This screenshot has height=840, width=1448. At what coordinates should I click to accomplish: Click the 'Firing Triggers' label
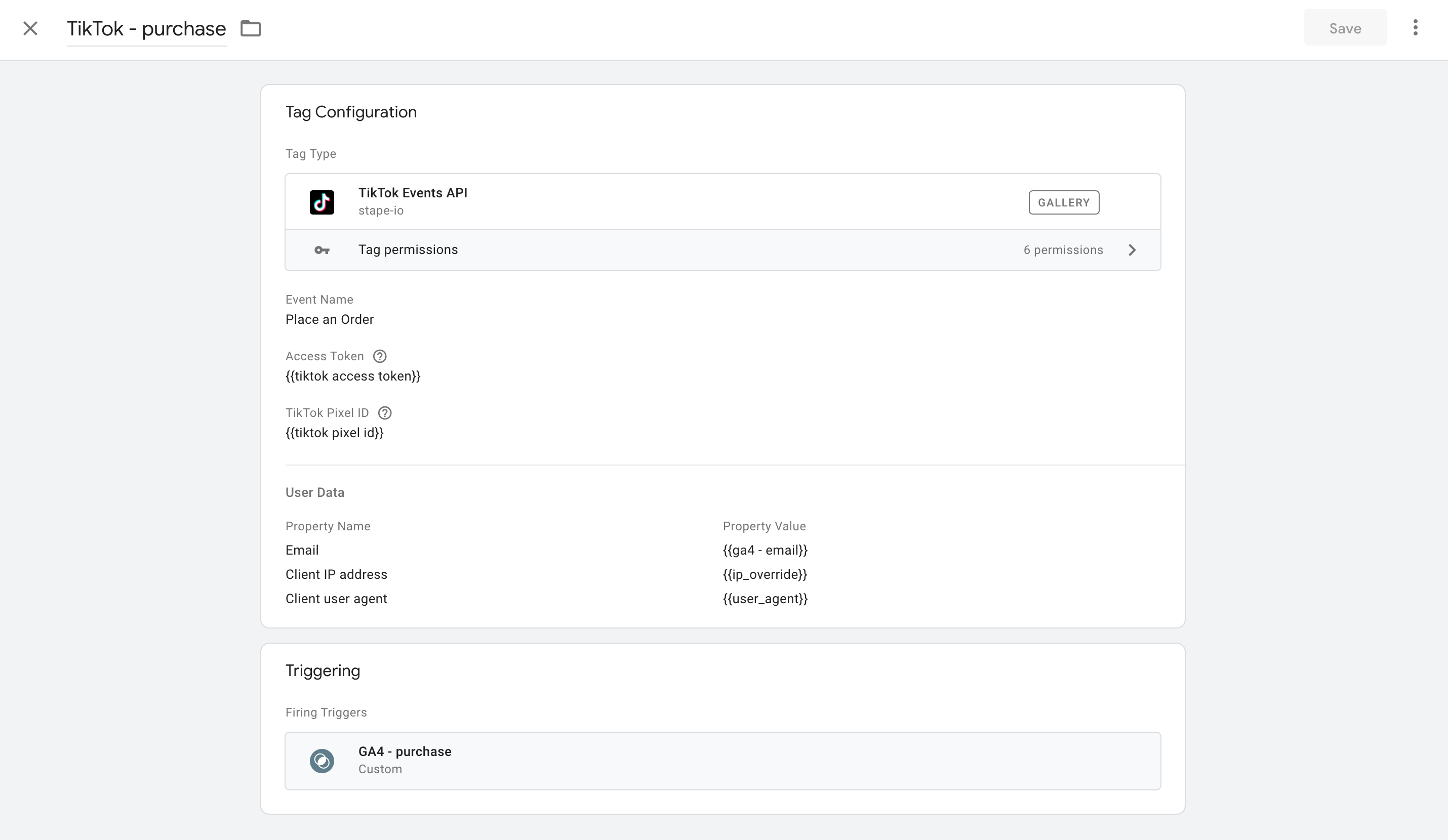coord(327,712)
